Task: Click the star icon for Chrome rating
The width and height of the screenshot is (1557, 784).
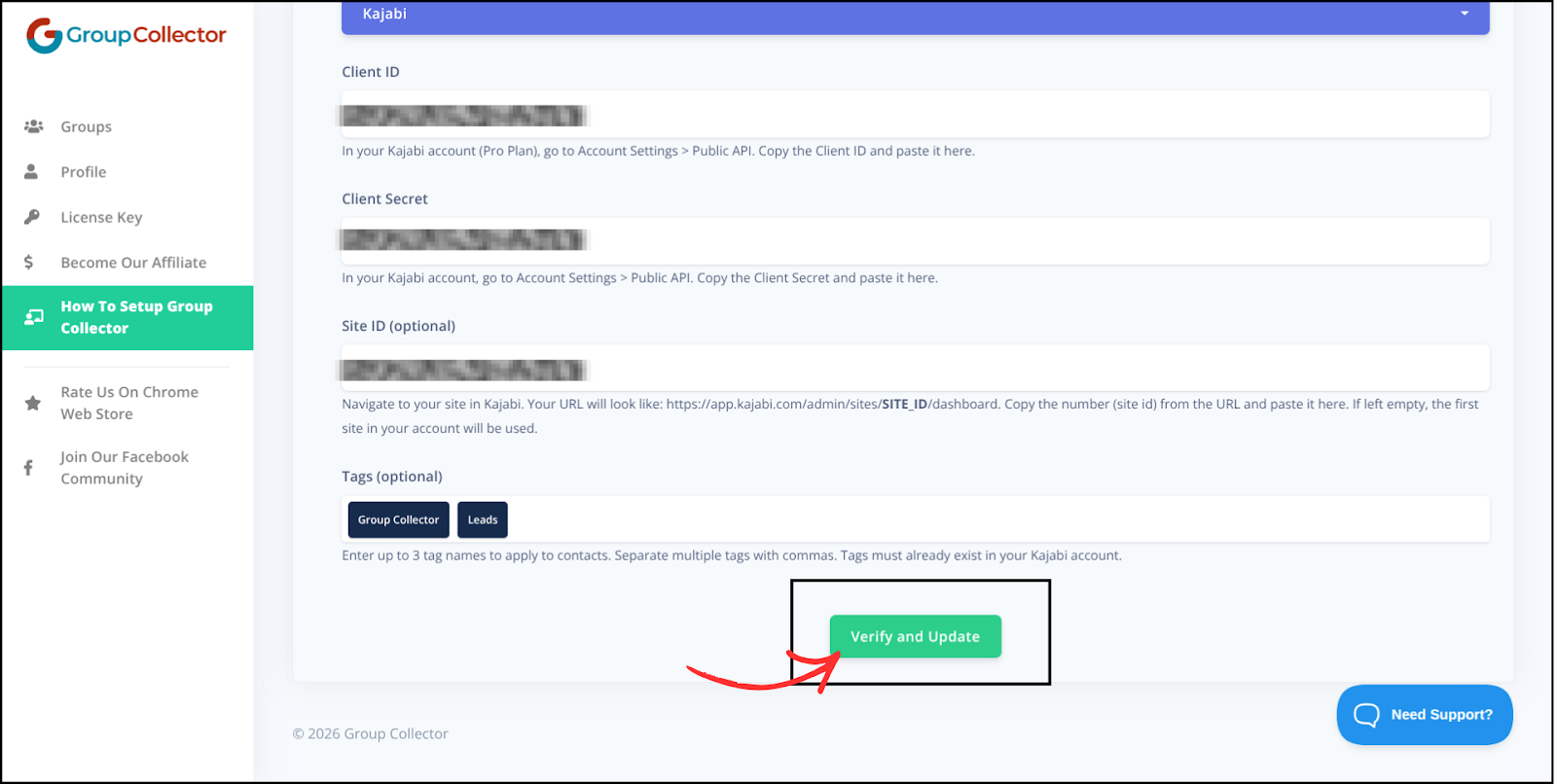Action: 33,403
